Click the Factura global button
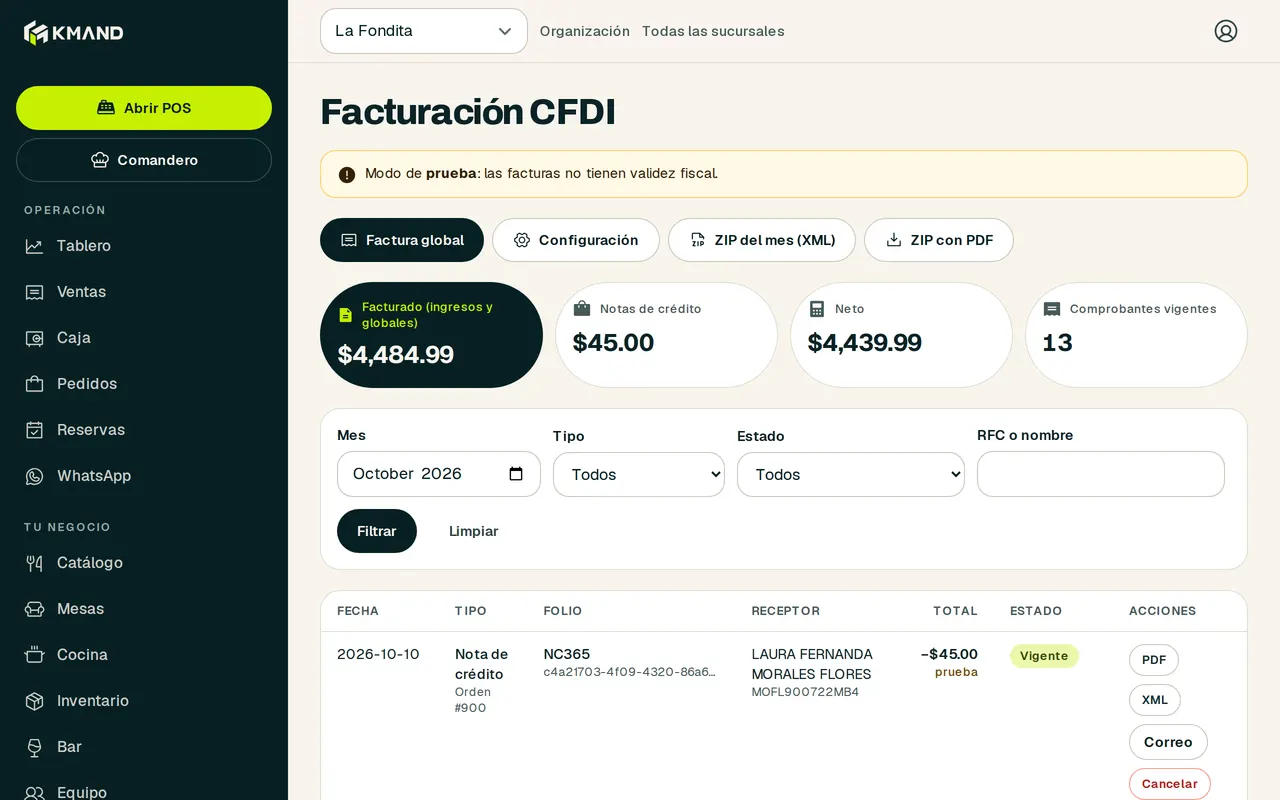The width and height of the screenshot is (1280, 800). [402, 240]
